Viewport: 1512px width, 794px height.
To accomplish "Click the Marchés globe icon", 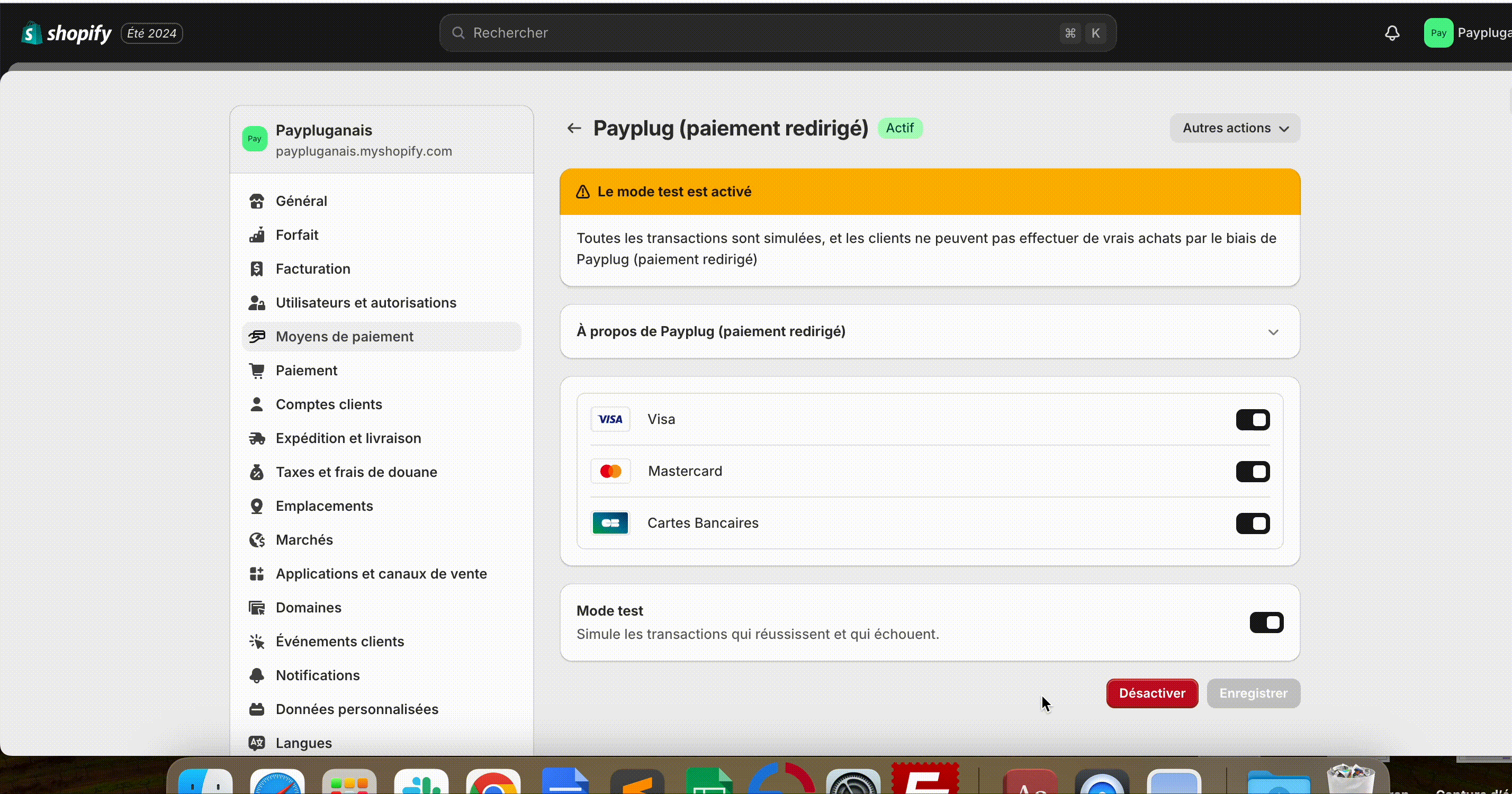I will 256,540.
